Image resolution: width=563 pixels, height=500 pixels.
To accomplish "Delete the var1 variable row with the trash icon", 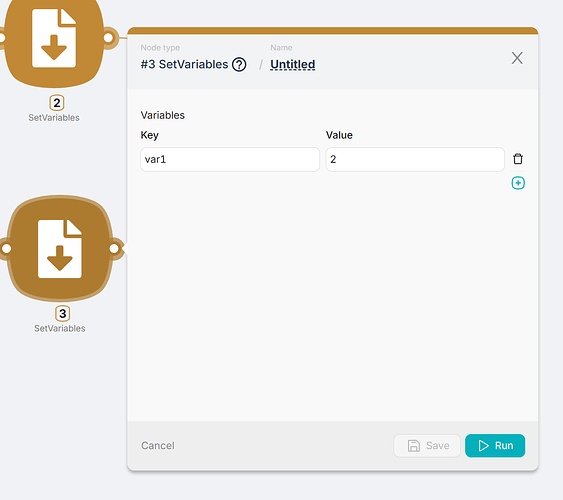I will click(518, 159).
